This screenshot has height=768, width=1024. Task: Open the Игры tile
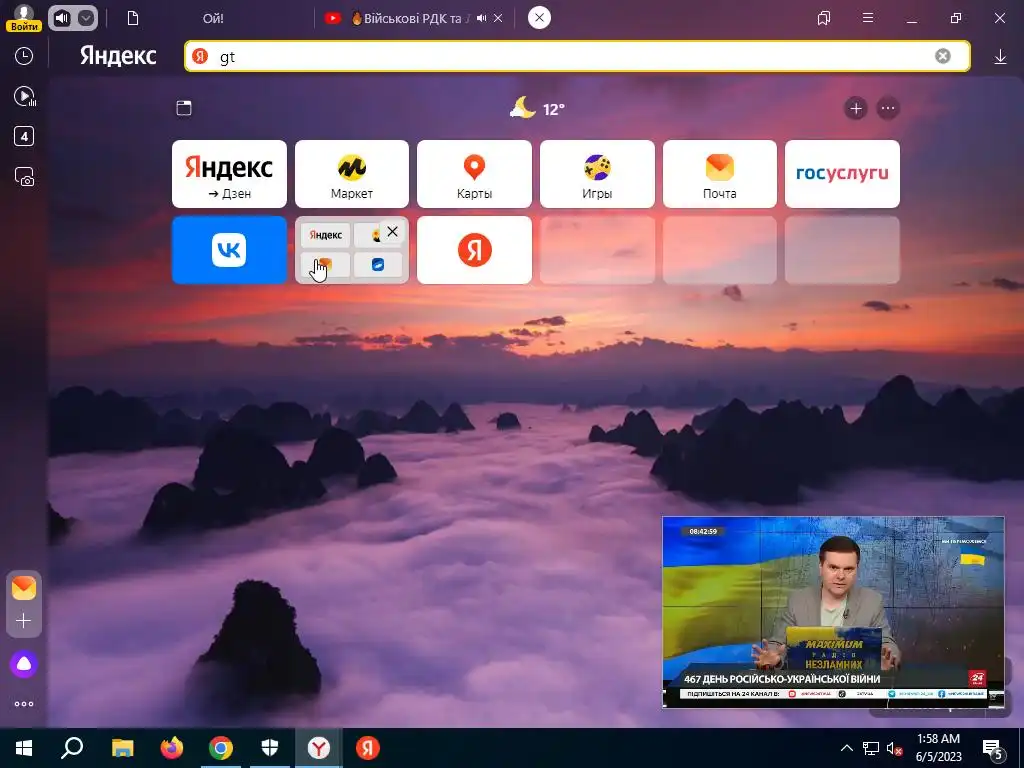coord(597,174)
